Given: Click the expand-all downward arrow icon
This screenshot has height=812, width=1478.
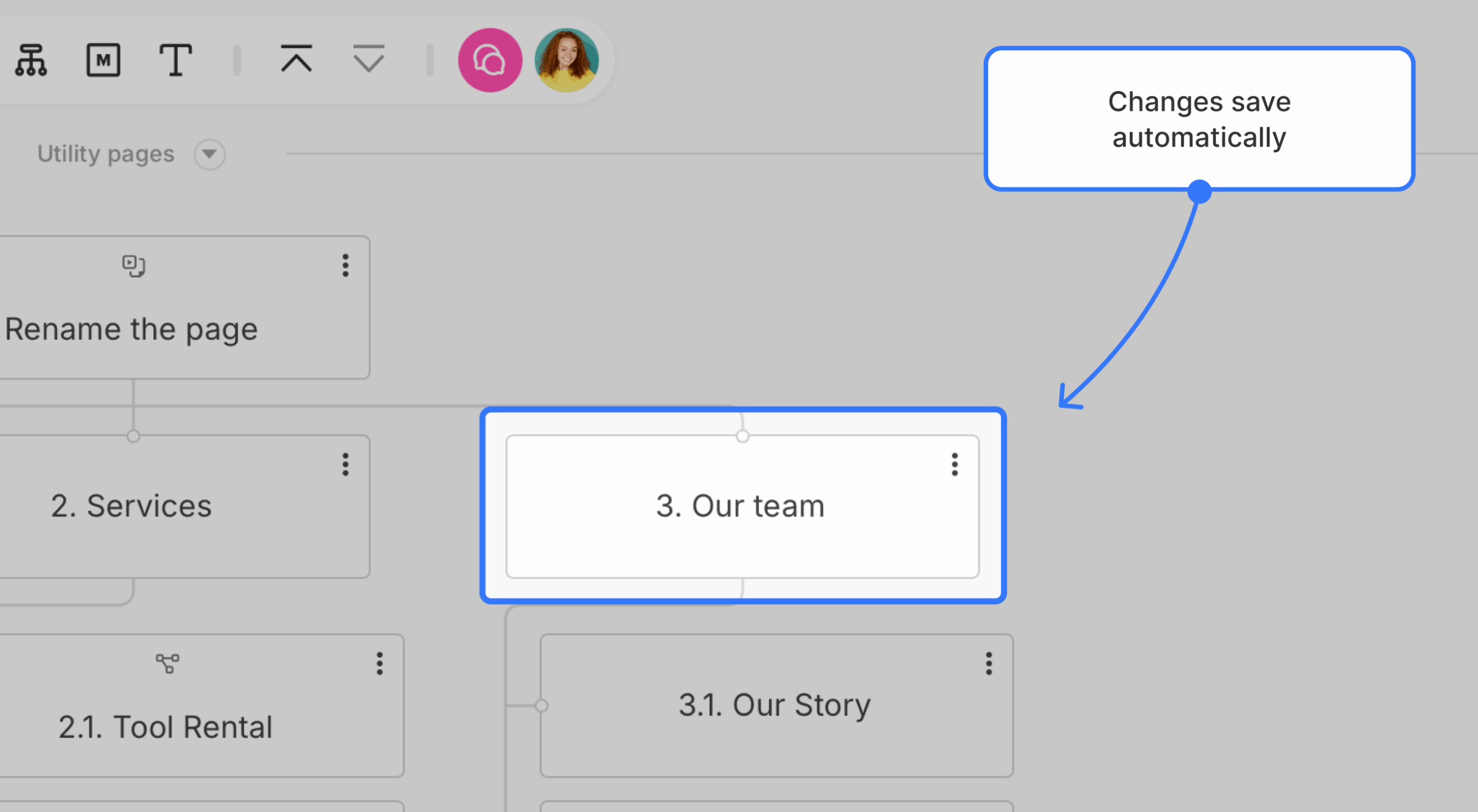Looking at the screenshot, I should click(368, 59).
